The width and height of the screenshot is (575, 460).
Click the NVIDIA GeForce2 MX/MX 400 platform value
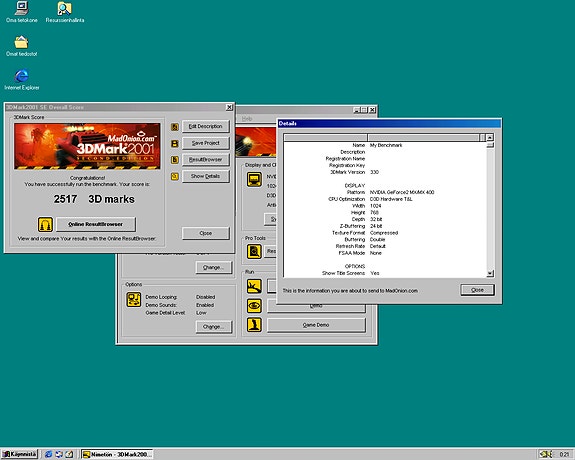point(402,192)
